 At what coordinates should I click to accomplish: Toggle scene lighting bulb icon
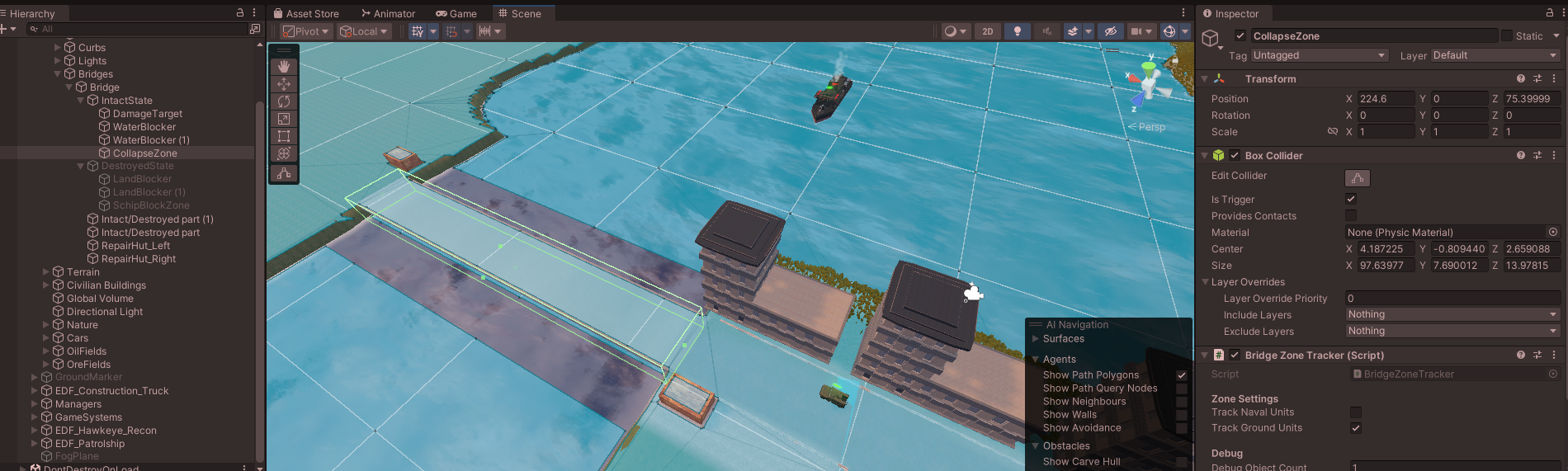[x=1018, y=31]
